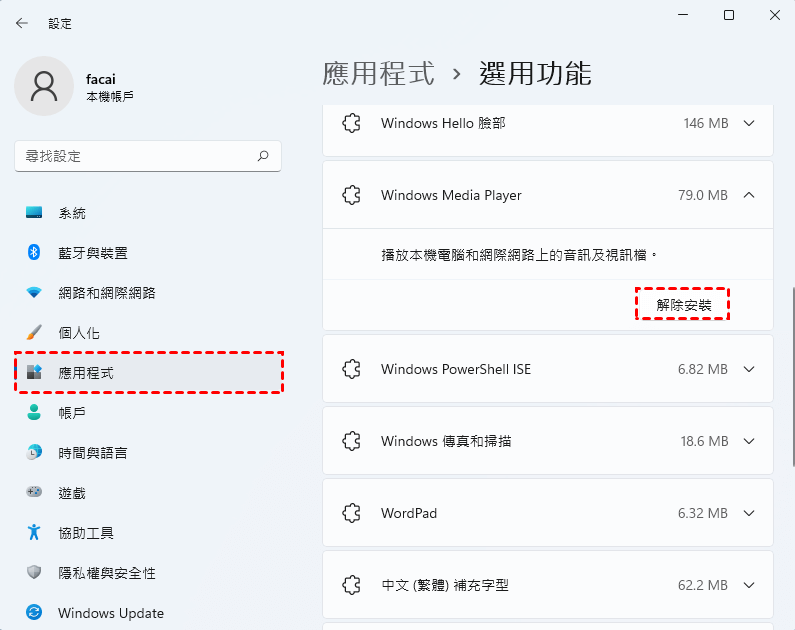This screenshot has height=630, width=795.
Task: Go to 網路和網際網路 settings
Action: tap(148, 292)
